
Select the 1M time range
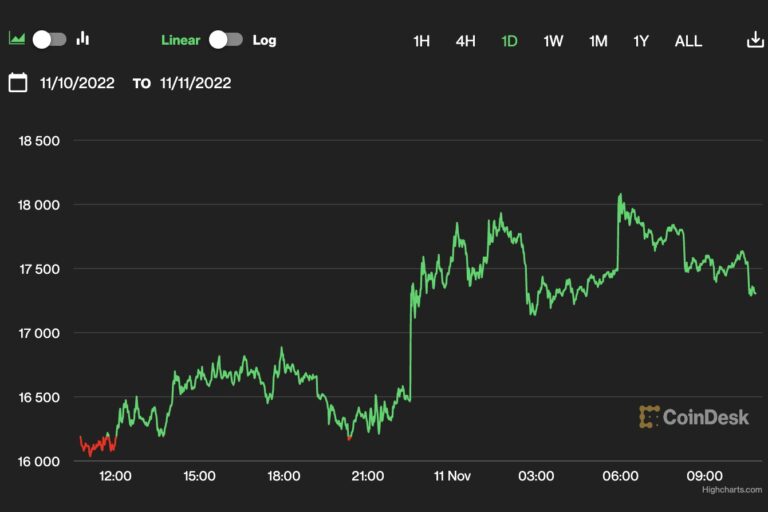[x=598, y=41]
